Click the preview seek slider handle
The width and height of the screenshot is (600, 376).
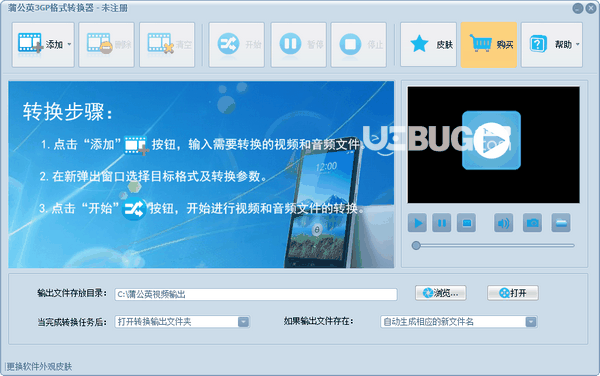(x=416, y=246)
